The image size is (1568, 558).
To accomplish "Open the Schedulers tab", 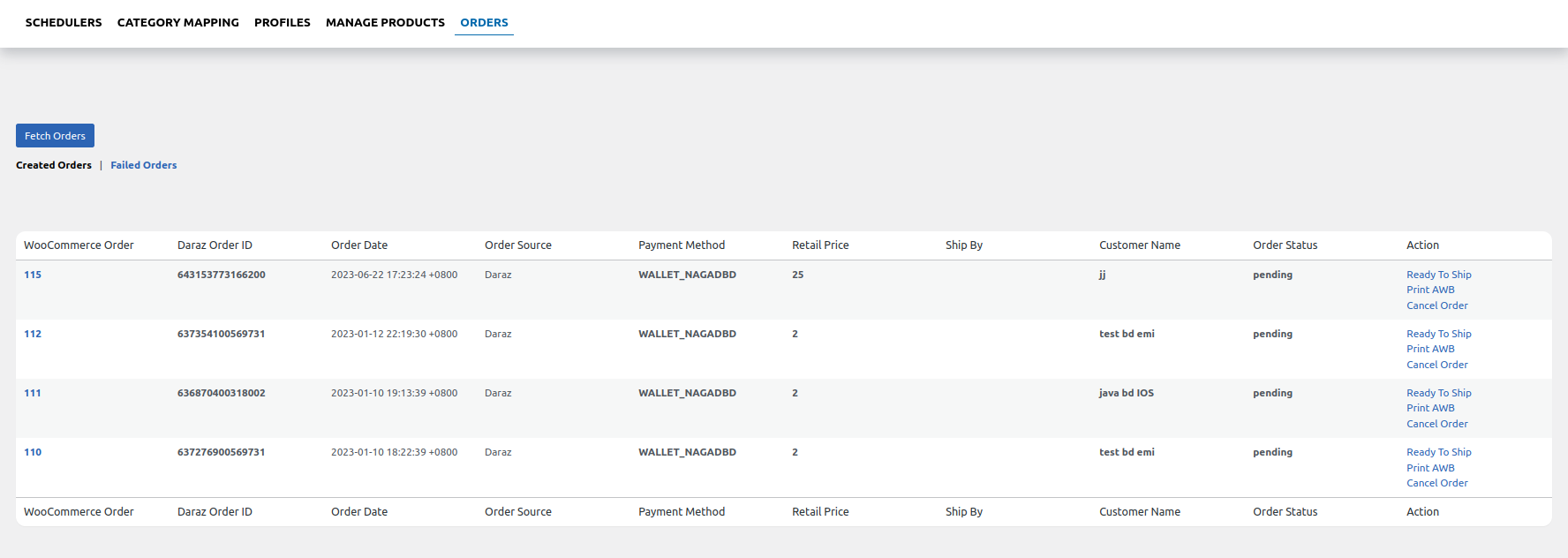I will click(64, 23).
